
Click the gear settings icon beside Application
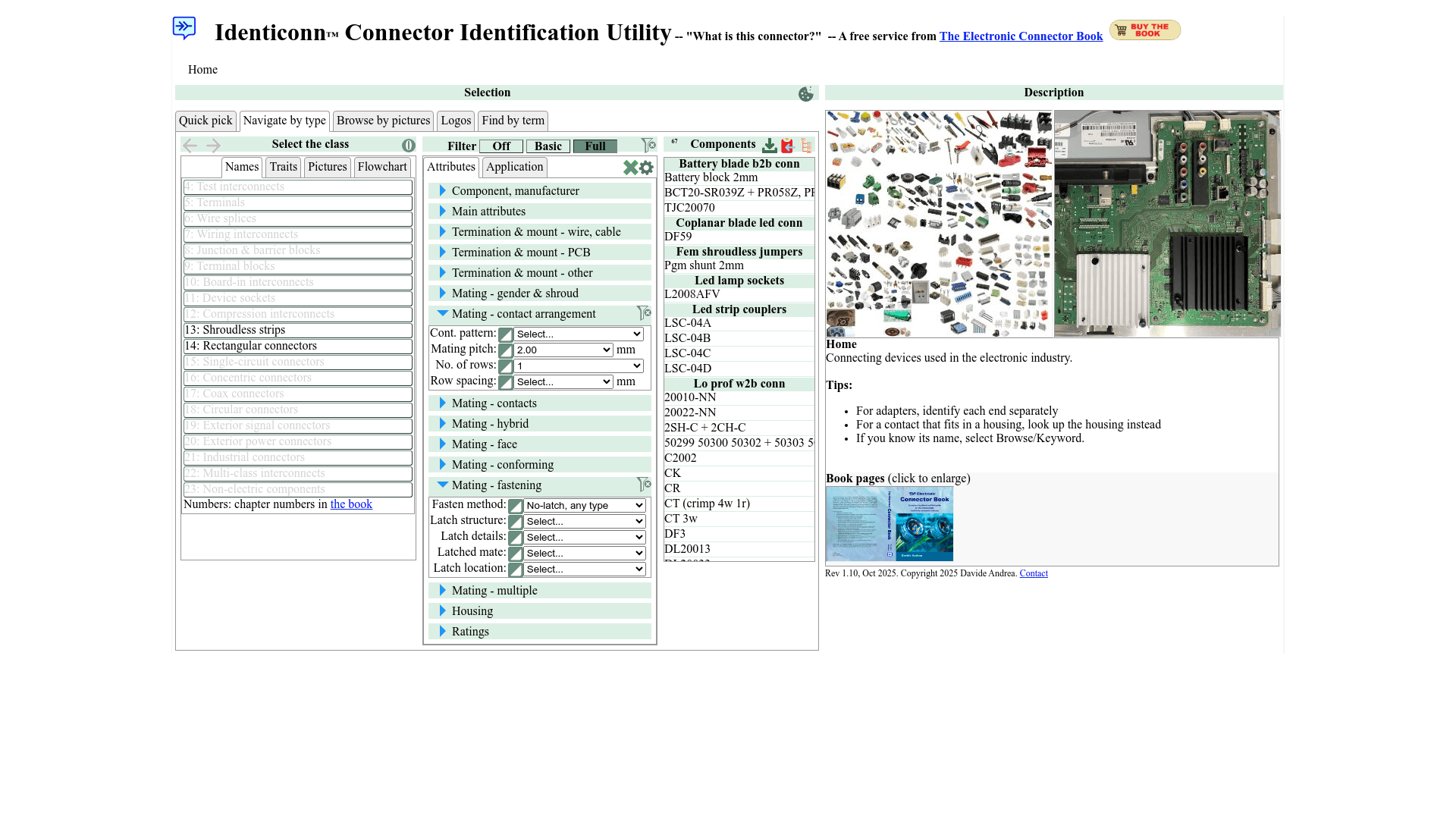click(x=646, y=168)
